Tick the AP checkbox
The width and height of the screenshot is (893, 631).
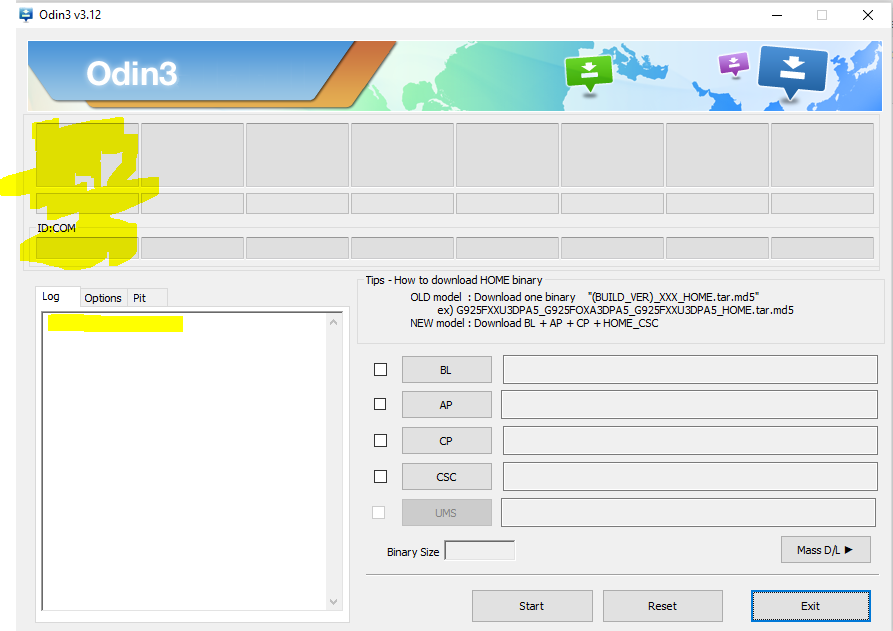click(x=380, y=404)
